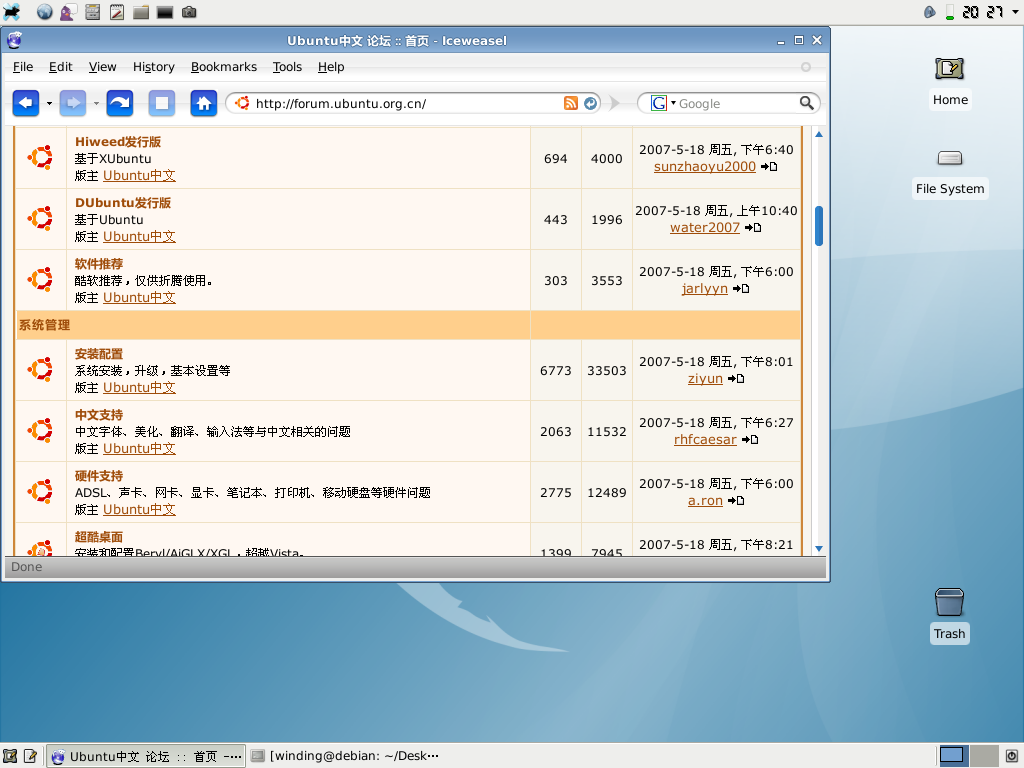Open the 硬件支持 forum link
The image size is (1024, 768).
(x=99, y=476)
